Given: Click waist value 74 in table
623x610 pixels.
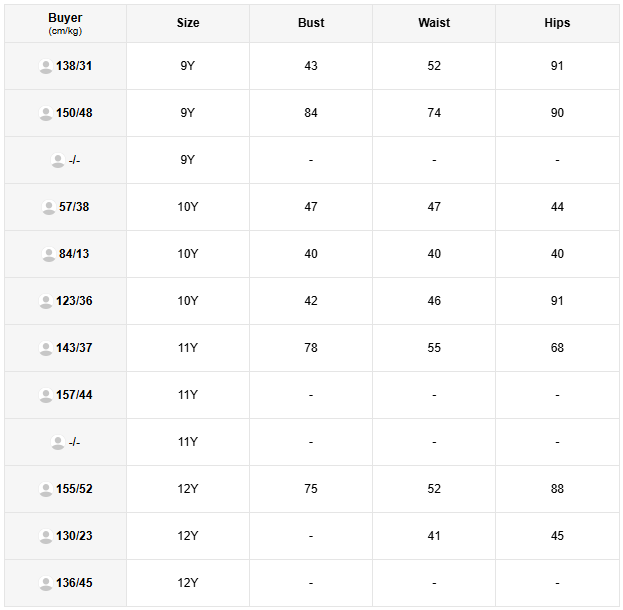Looking at the screenshot, I should [x=434, y=113].
